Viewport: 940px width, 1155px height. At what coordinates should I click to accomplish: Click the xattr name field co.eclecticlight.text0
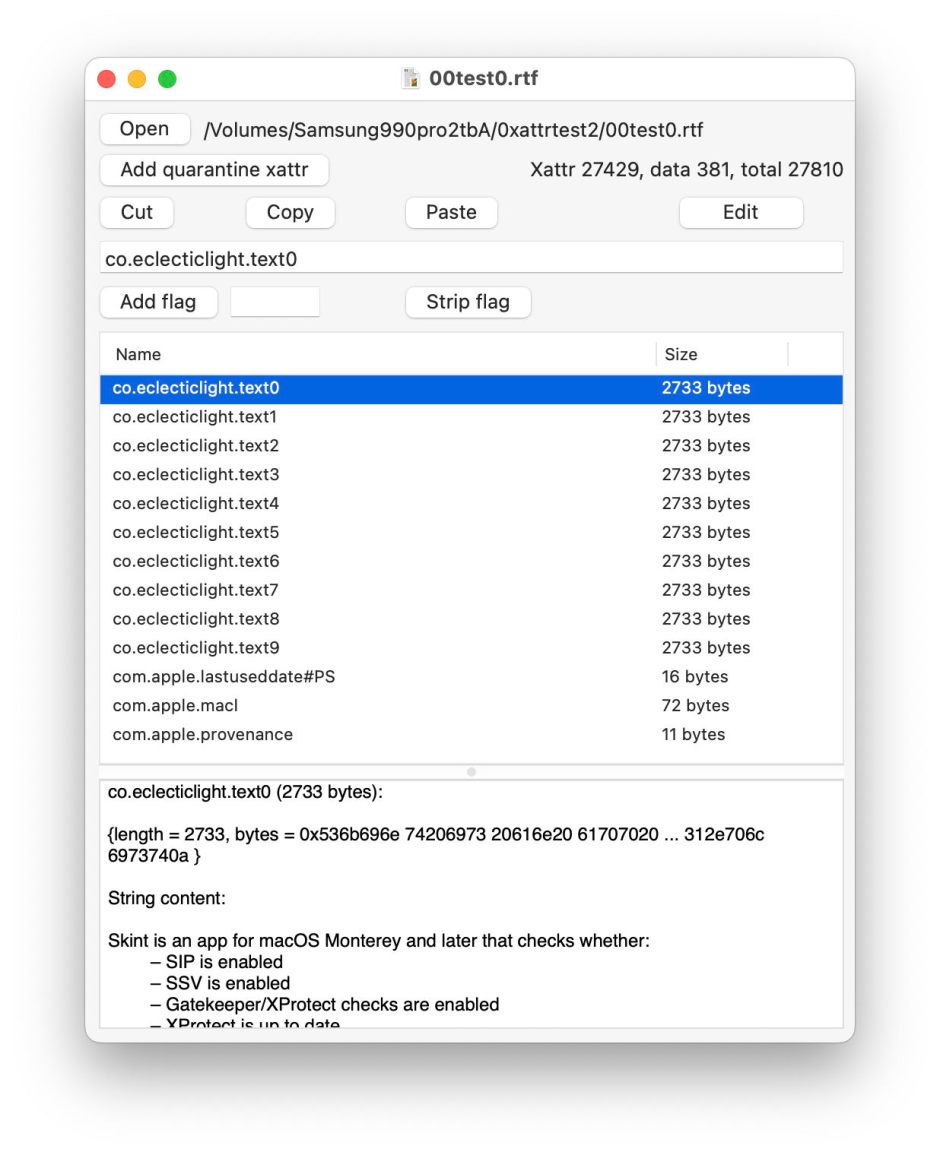[x=471, y=259]
